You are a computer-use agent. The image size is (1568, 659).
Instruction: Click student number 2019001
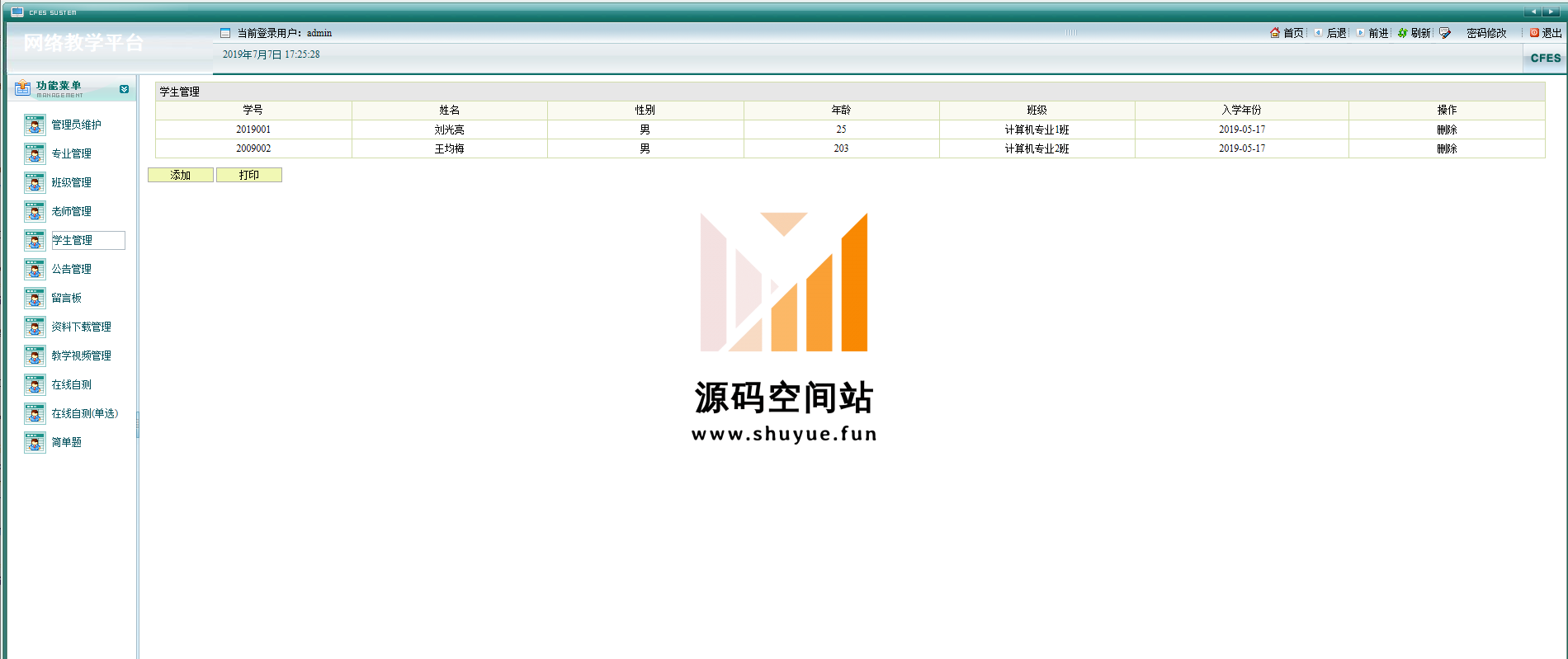click(x=253, y=129)
